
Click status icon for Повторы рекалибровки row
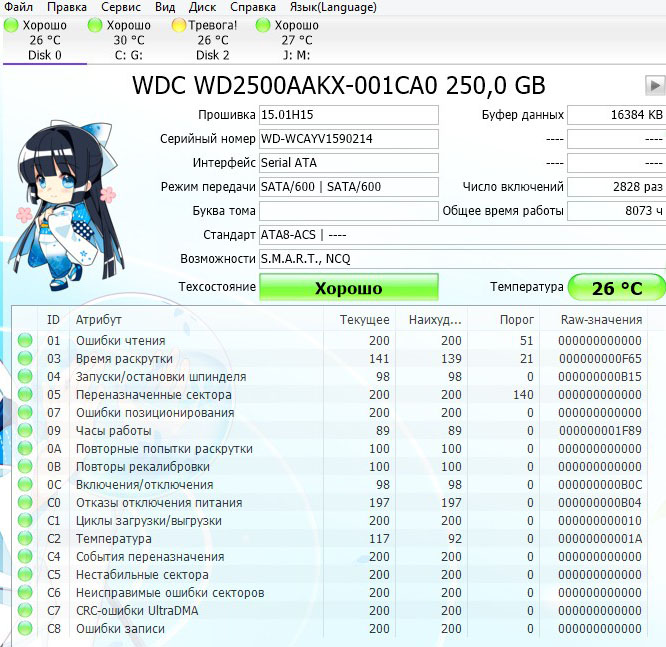(25, 466)
